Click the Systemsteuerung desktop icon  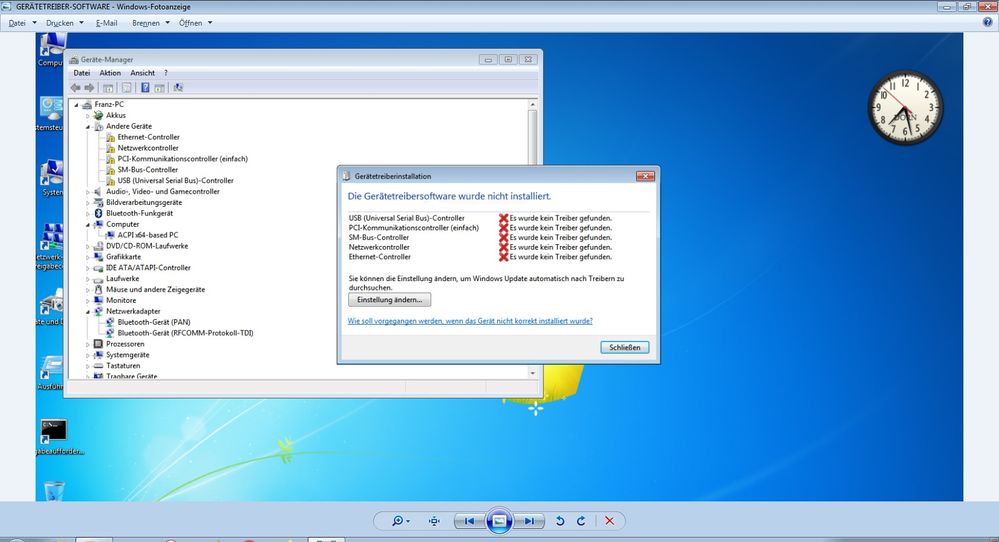(x=51, y=109)
